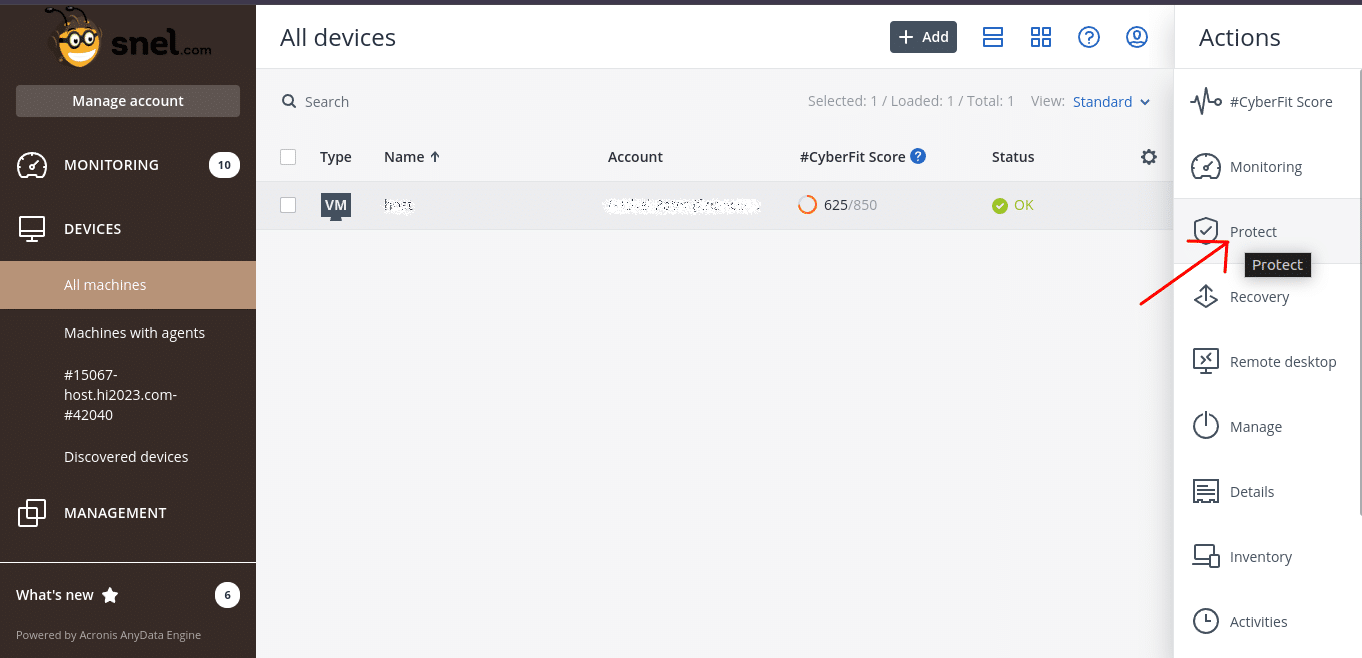Click the Add device button

pos(923,37)
